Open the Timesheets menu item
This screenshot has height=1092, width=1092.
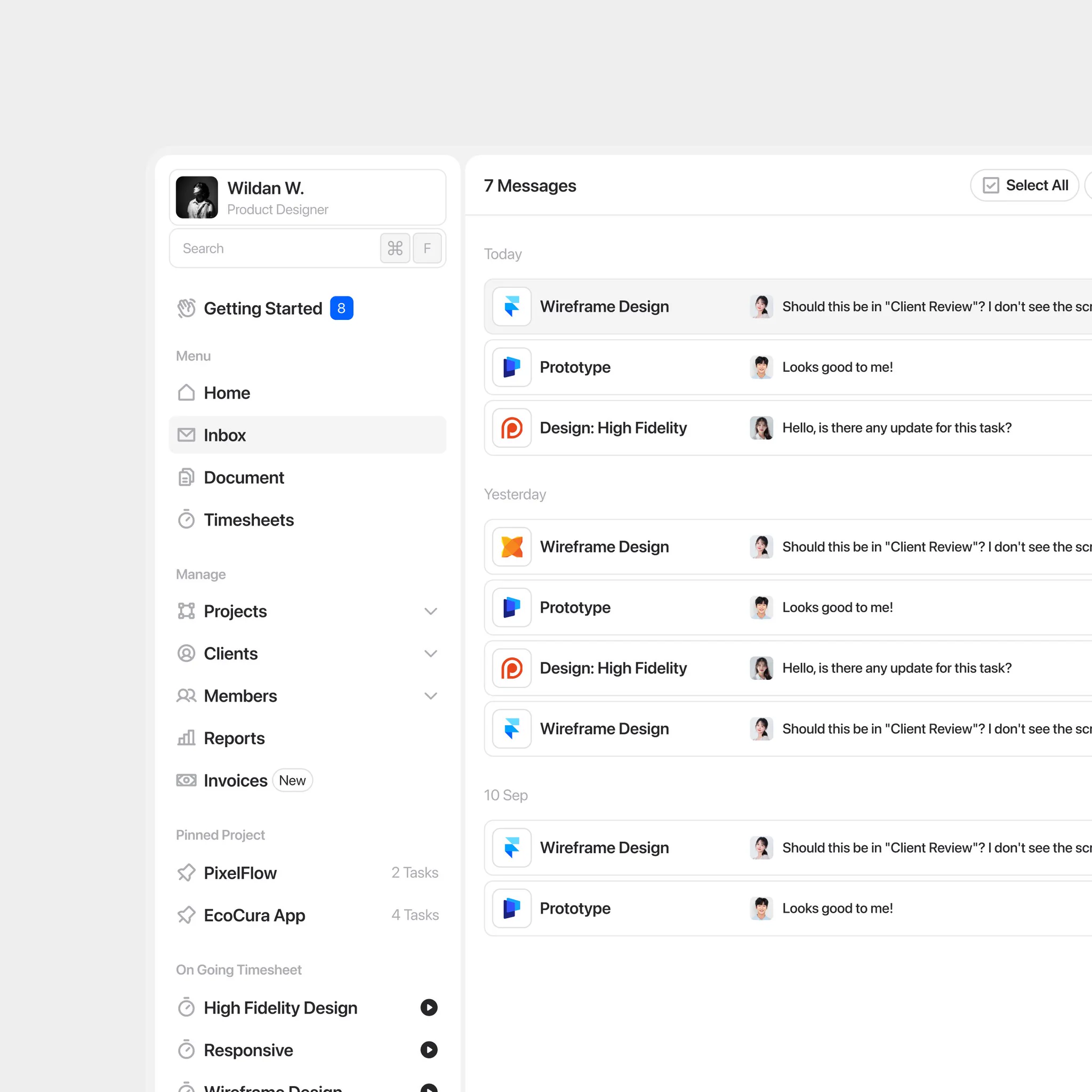tap(308, 519)
